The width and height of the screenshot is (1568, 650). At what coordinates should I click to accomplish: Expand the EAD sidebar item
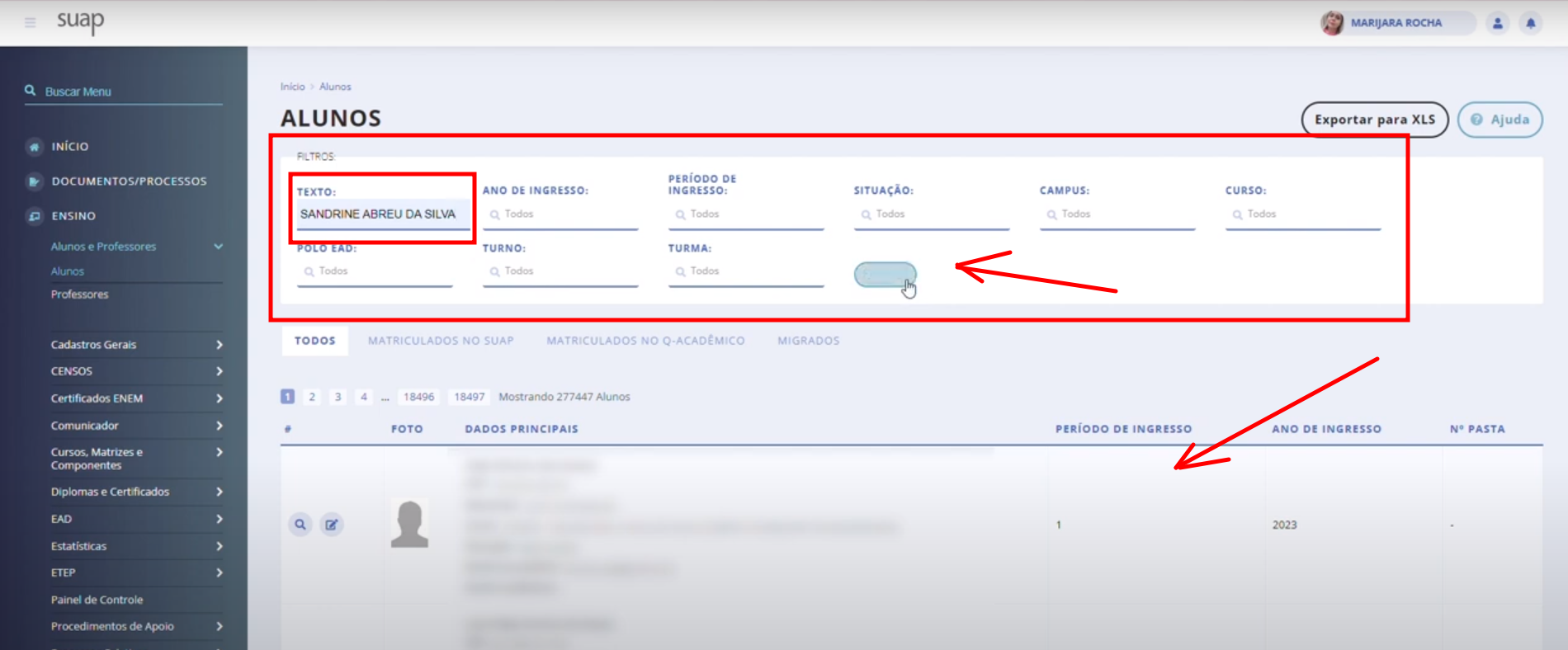pos(137,519)
